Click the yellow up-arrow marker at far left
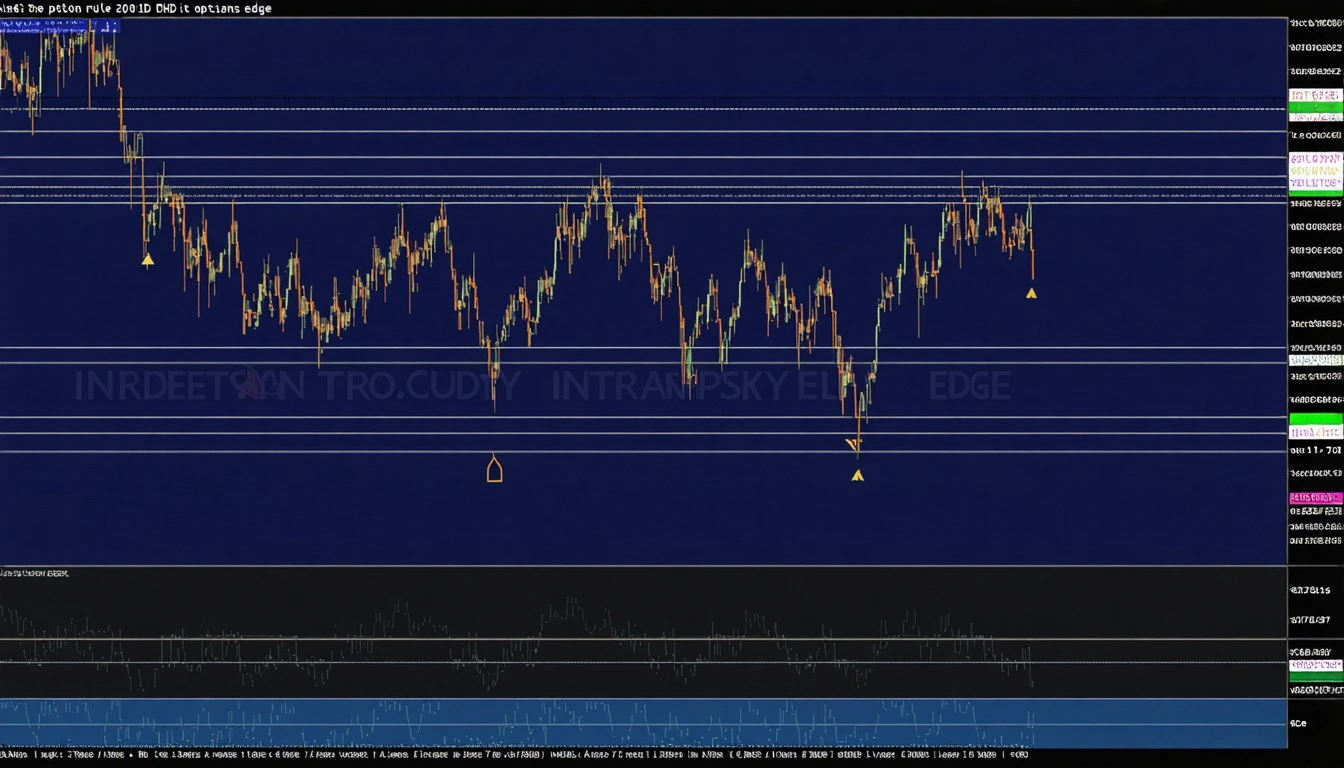 pyautogui.click(x=148, y=260)
